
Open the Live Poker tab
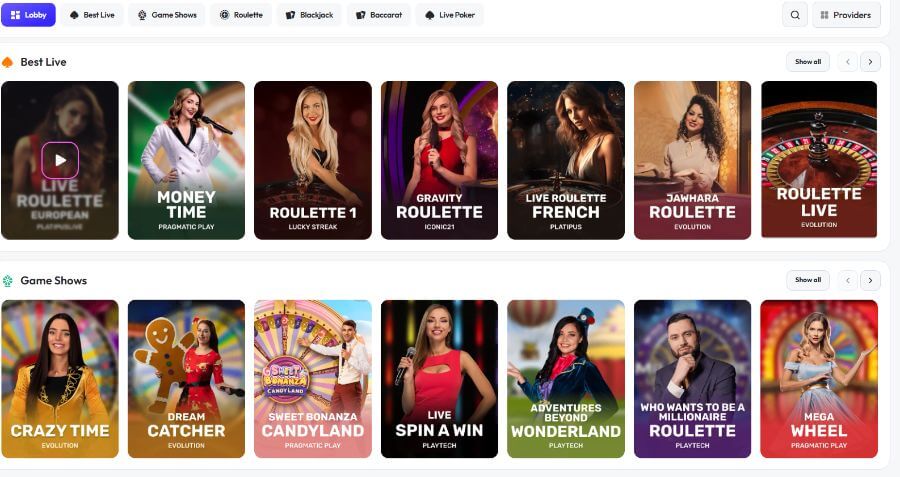(450, 15)
